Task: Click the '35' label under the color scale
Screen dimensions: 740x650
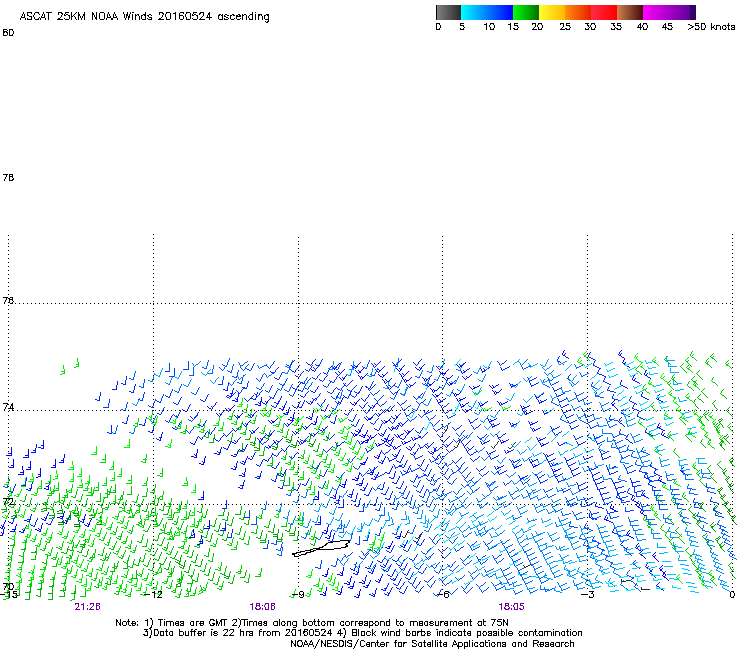Action: tap(616, 27)
